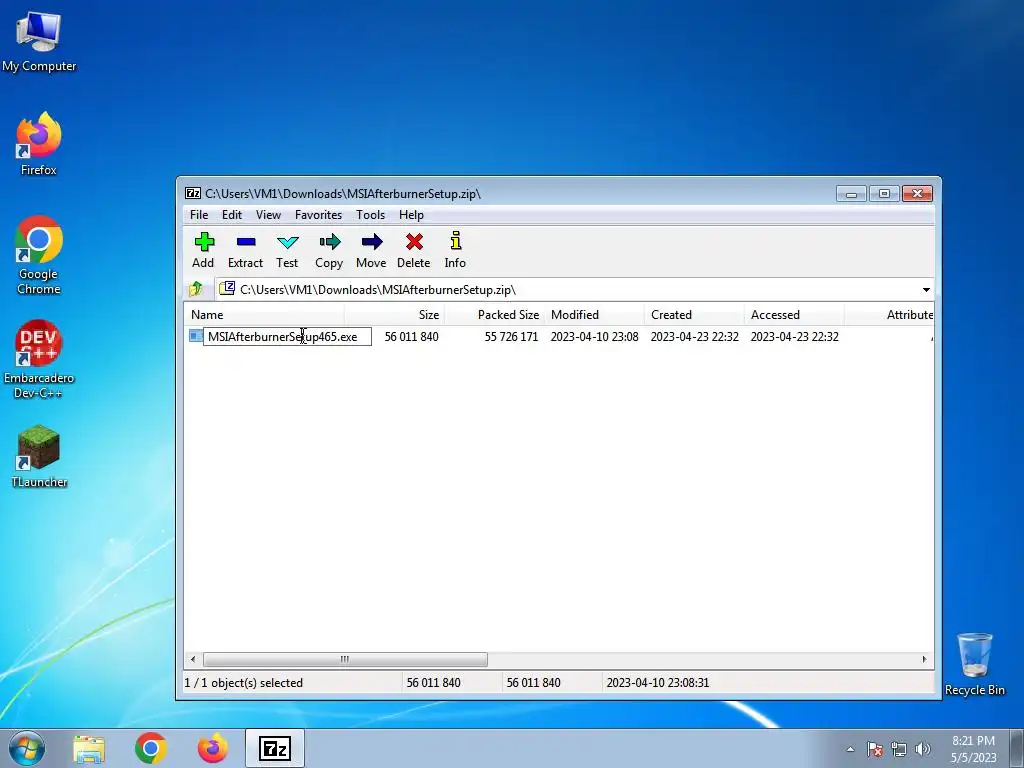This screenshot has width=1024, height=768.
Task: Show hidden tray icons arrow
Action: (850, 749)
